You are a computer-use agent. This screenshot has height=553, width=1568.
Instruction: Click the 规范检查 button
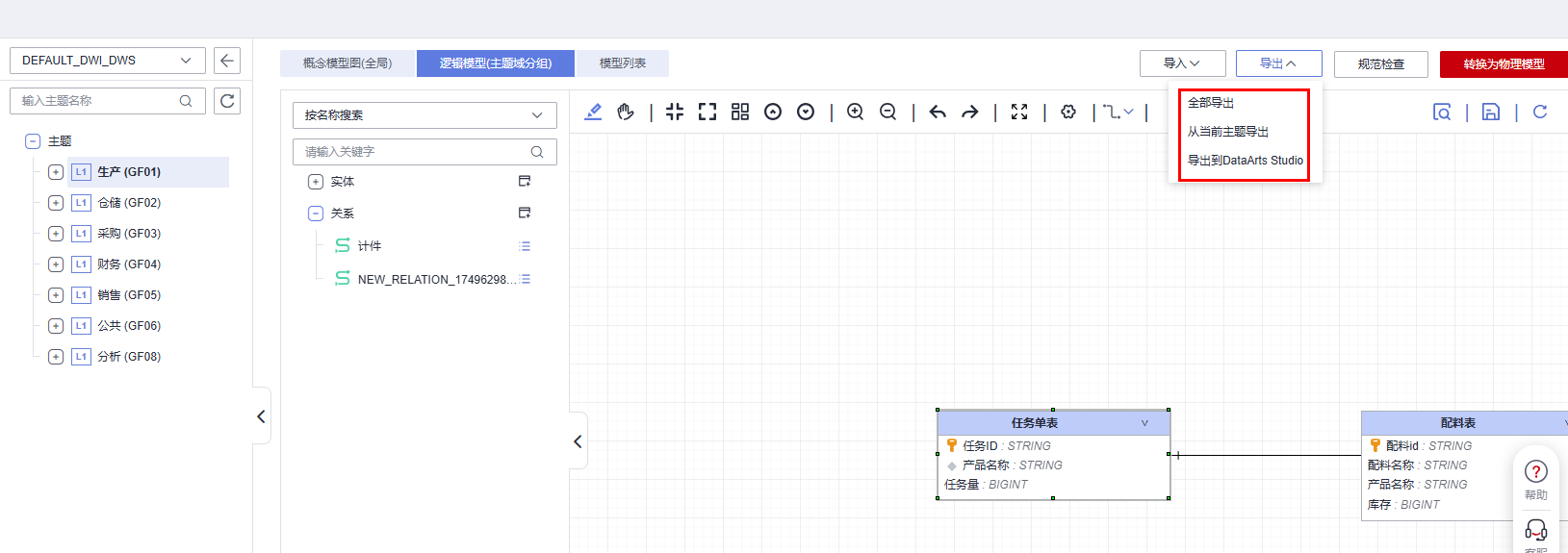tap(1381, 64)
